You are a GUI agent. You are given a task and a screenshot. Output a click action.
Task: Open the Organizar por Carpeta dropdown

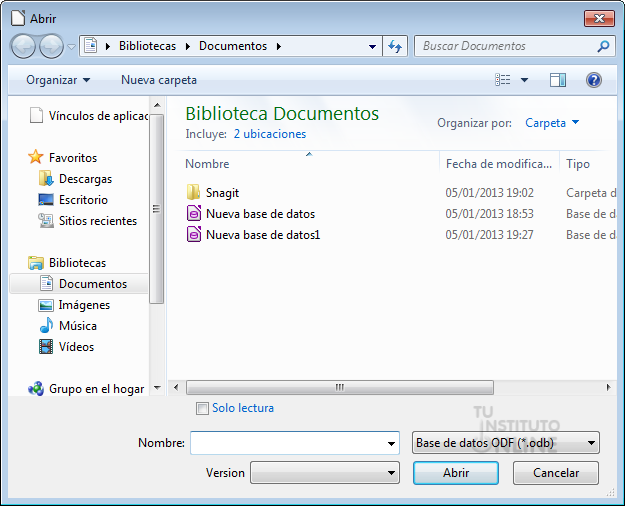coord(552,123)
